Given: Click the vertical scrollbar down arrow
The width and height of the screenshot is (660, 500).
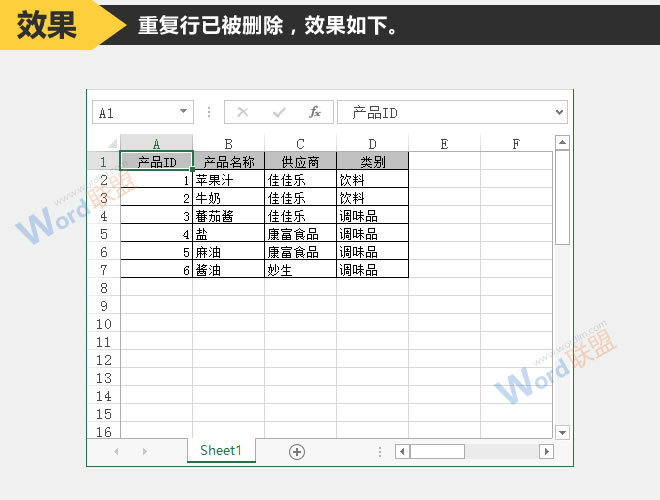Looking at the screenshot, I should (x=562, y=432).
